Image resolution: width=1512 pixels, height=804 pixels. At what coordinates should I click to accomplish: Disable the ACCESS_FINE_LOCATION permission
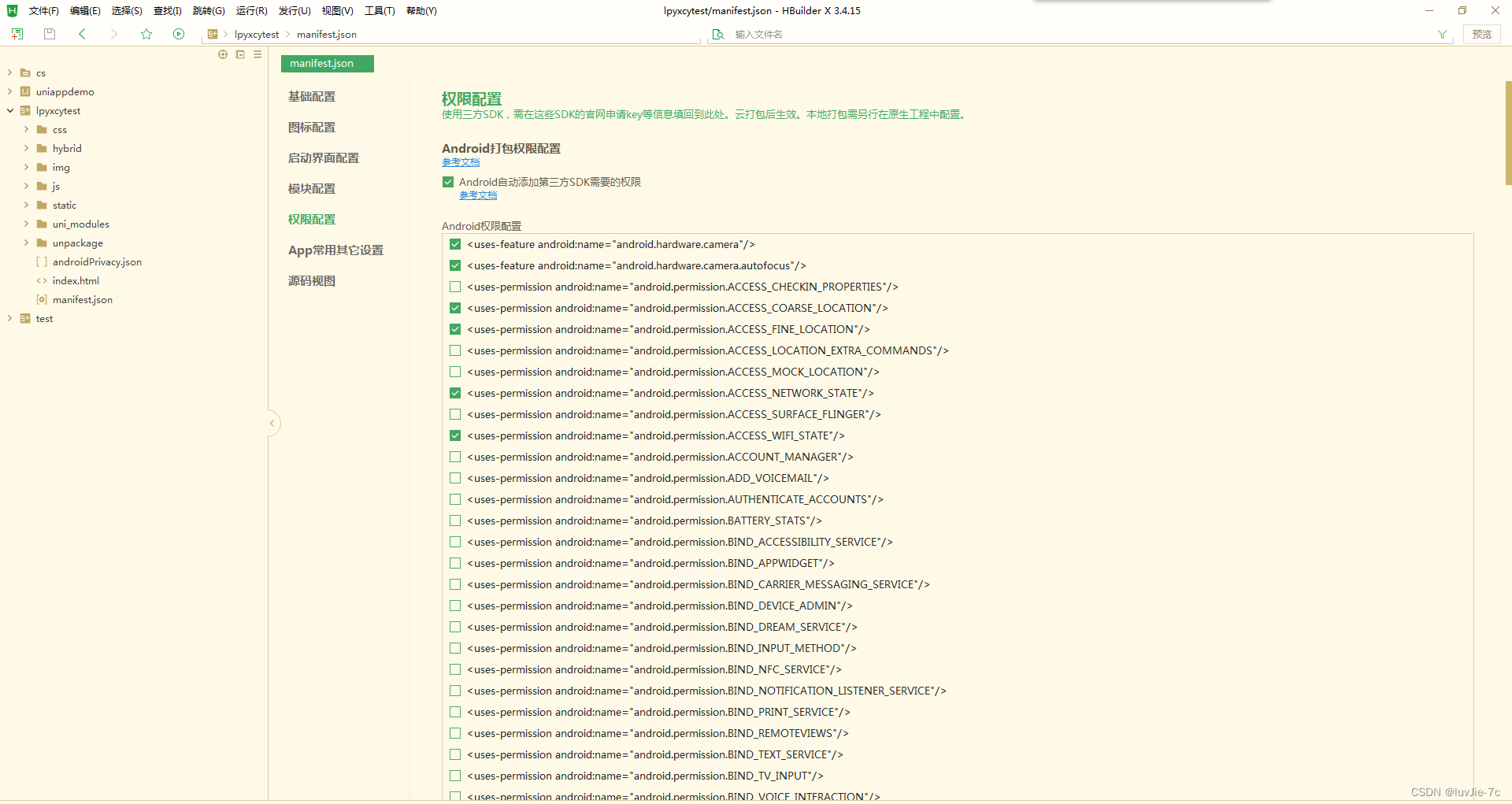tap(454, 329)
